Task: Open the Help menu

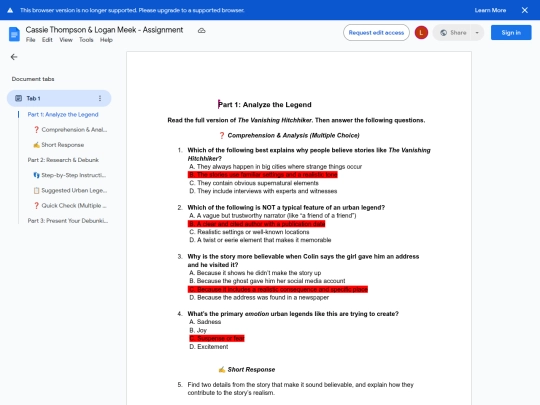Action: [106, 40]
